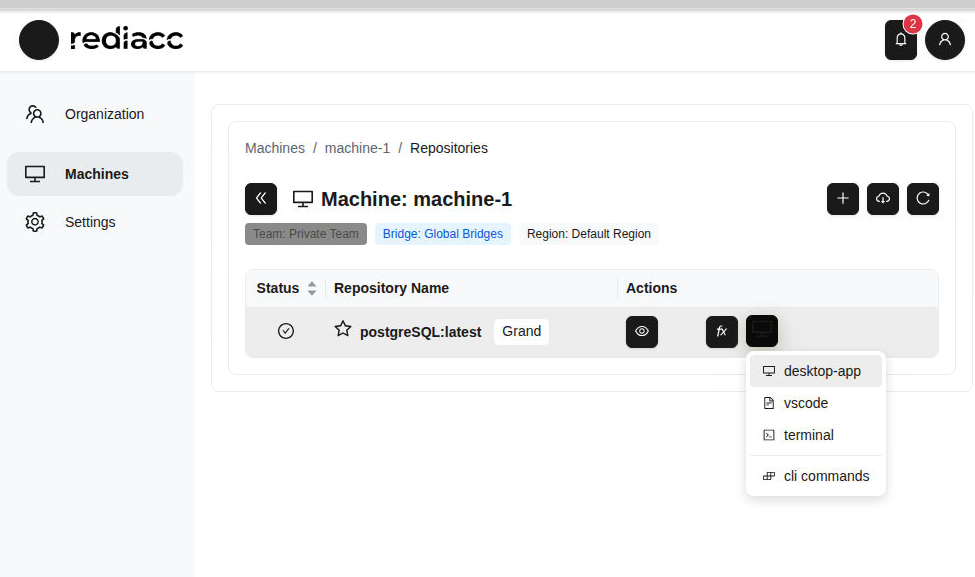
Task: Click the add repository plus icon
Action: pos(842,199)
